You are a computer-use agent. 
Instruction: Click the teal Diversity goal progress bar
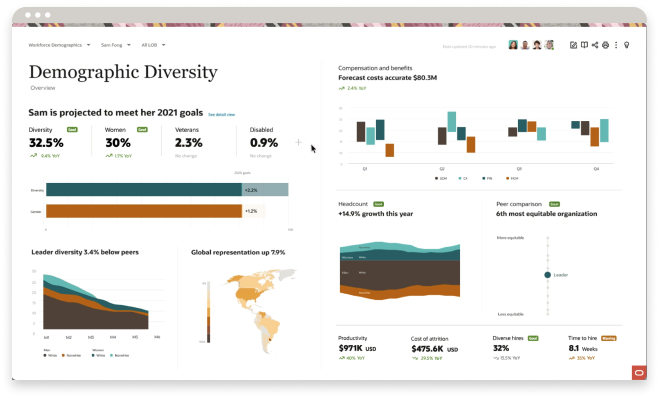[x=144, y=190]
